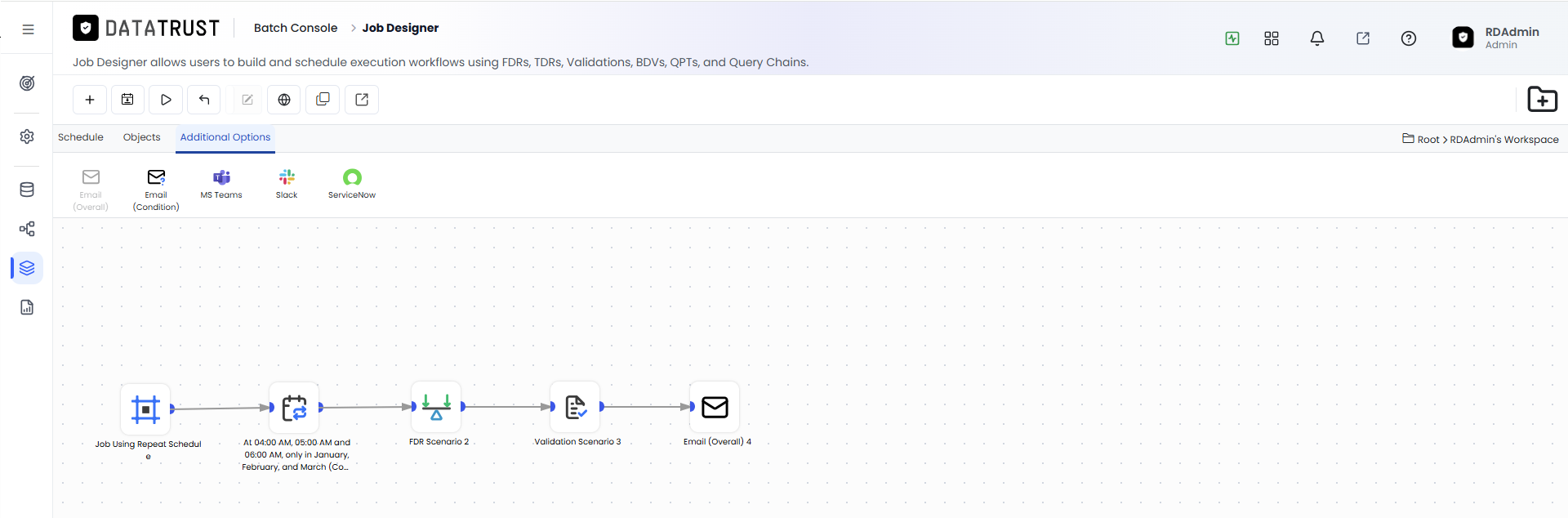1568x518 pixels.
Task: Open the RDAdmin user profile menu
Action: [1496, 38]
